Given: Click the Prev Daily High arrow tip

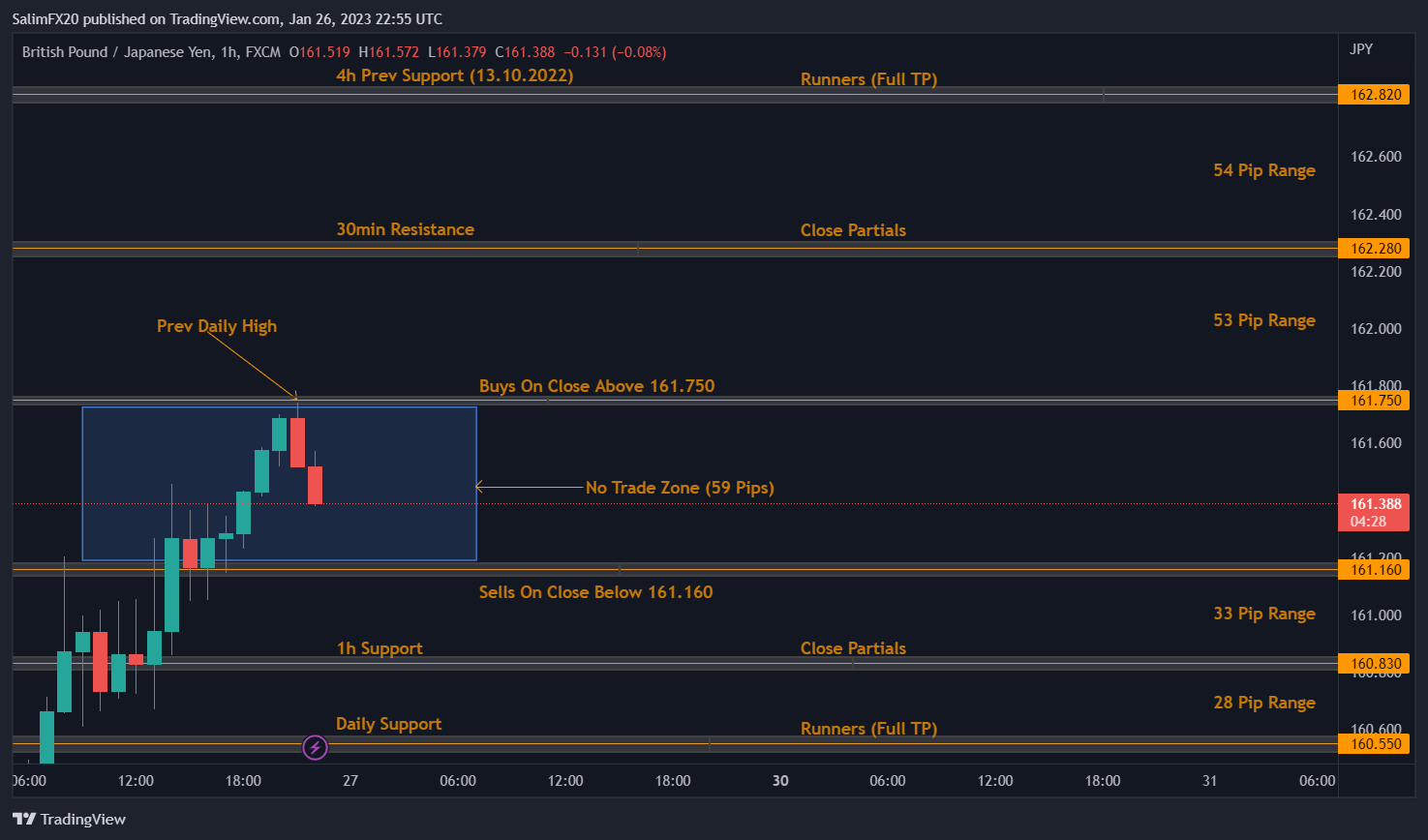Looking at the screenshot, I should click(x=296, y=398).
